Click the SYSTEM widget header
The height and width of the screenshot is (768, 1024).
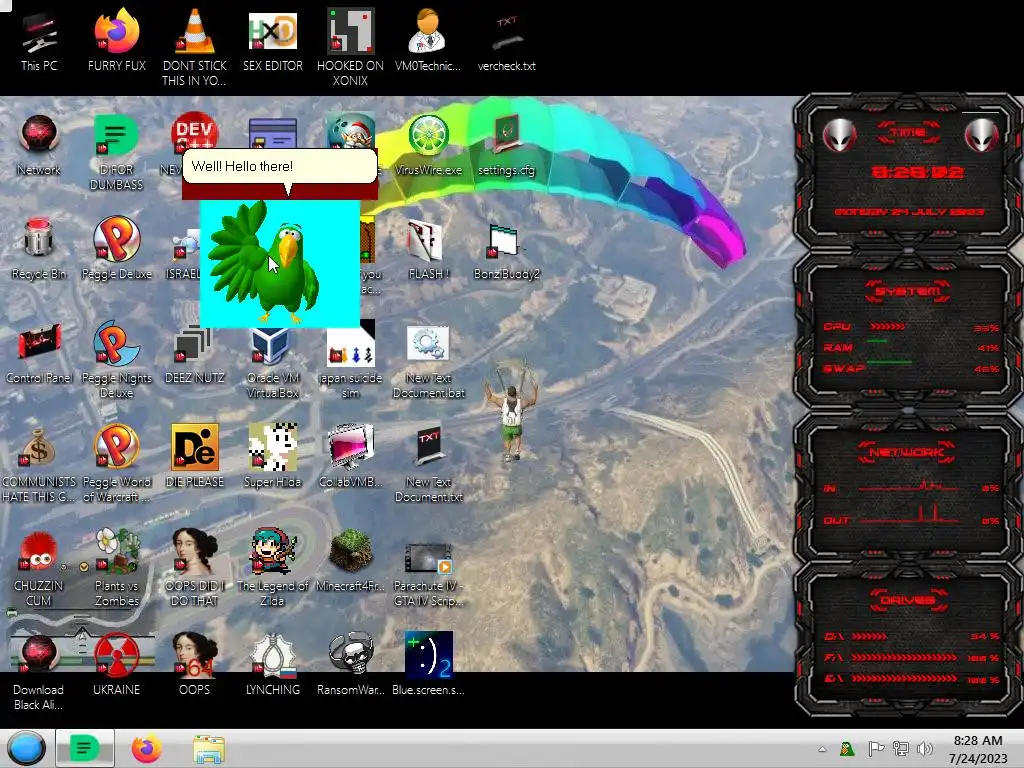[x=908, y=291]
